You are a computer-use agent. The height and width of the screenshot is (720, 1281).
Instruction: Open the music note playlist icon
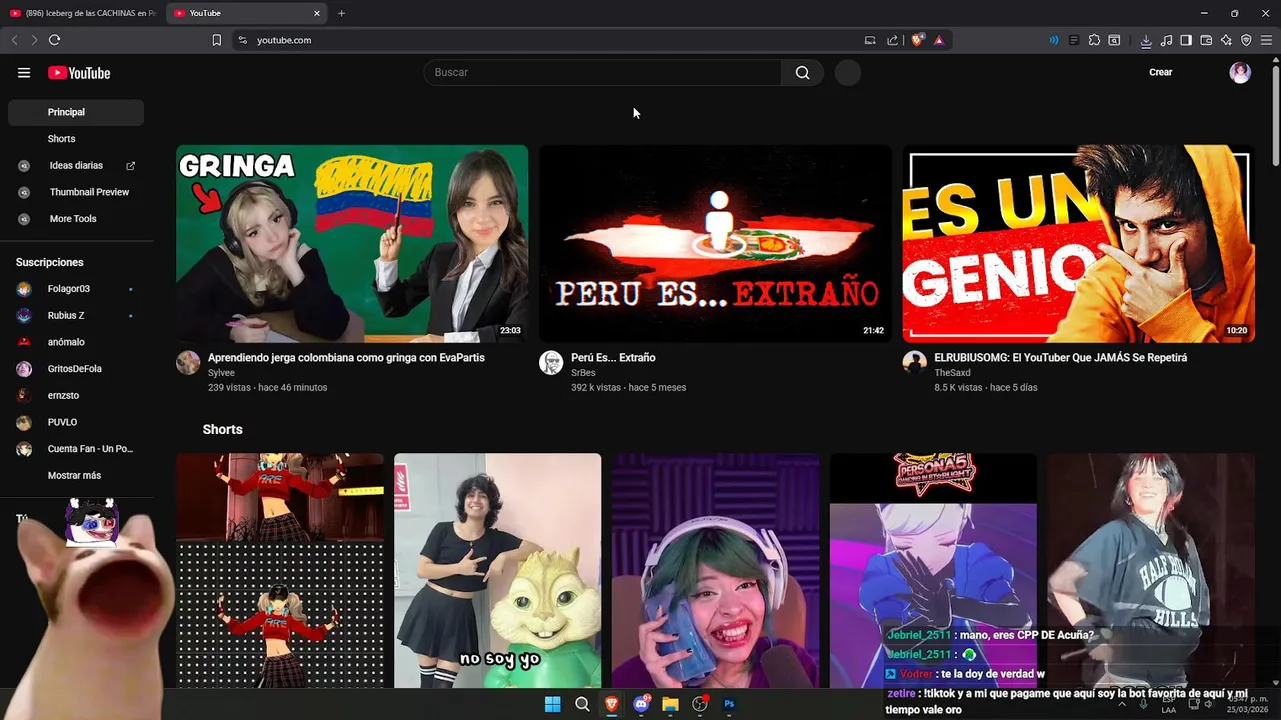(x=1166, y=40)
